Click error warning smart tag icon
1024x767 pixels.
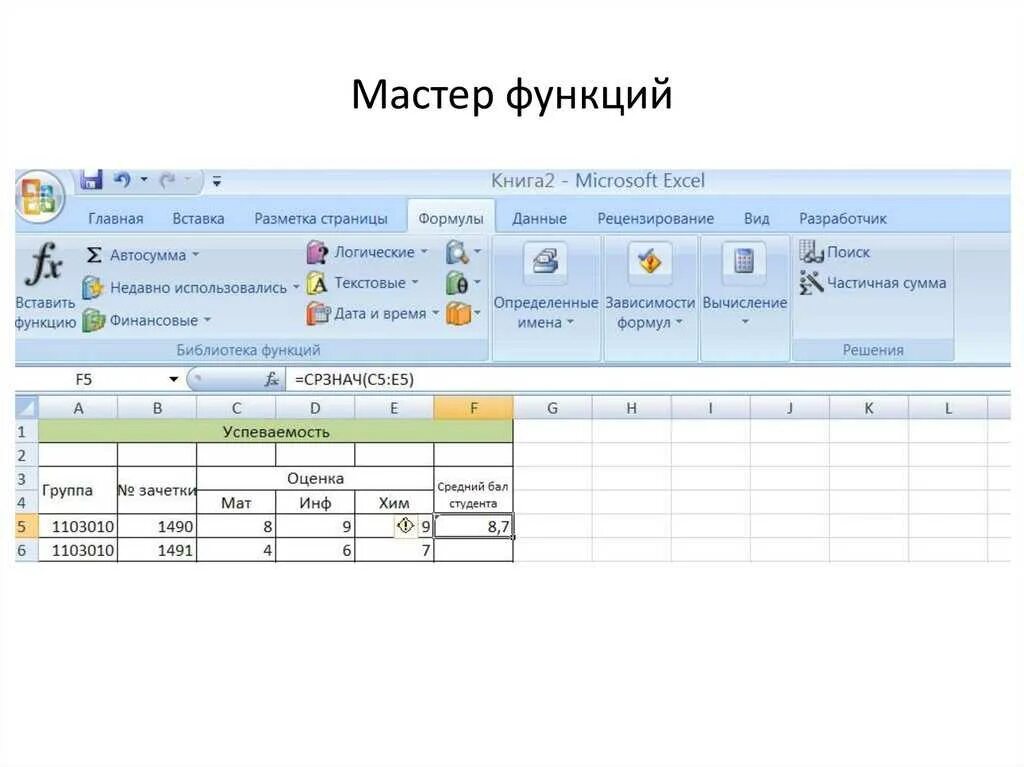pyautogui.click(x=405, y=525)
